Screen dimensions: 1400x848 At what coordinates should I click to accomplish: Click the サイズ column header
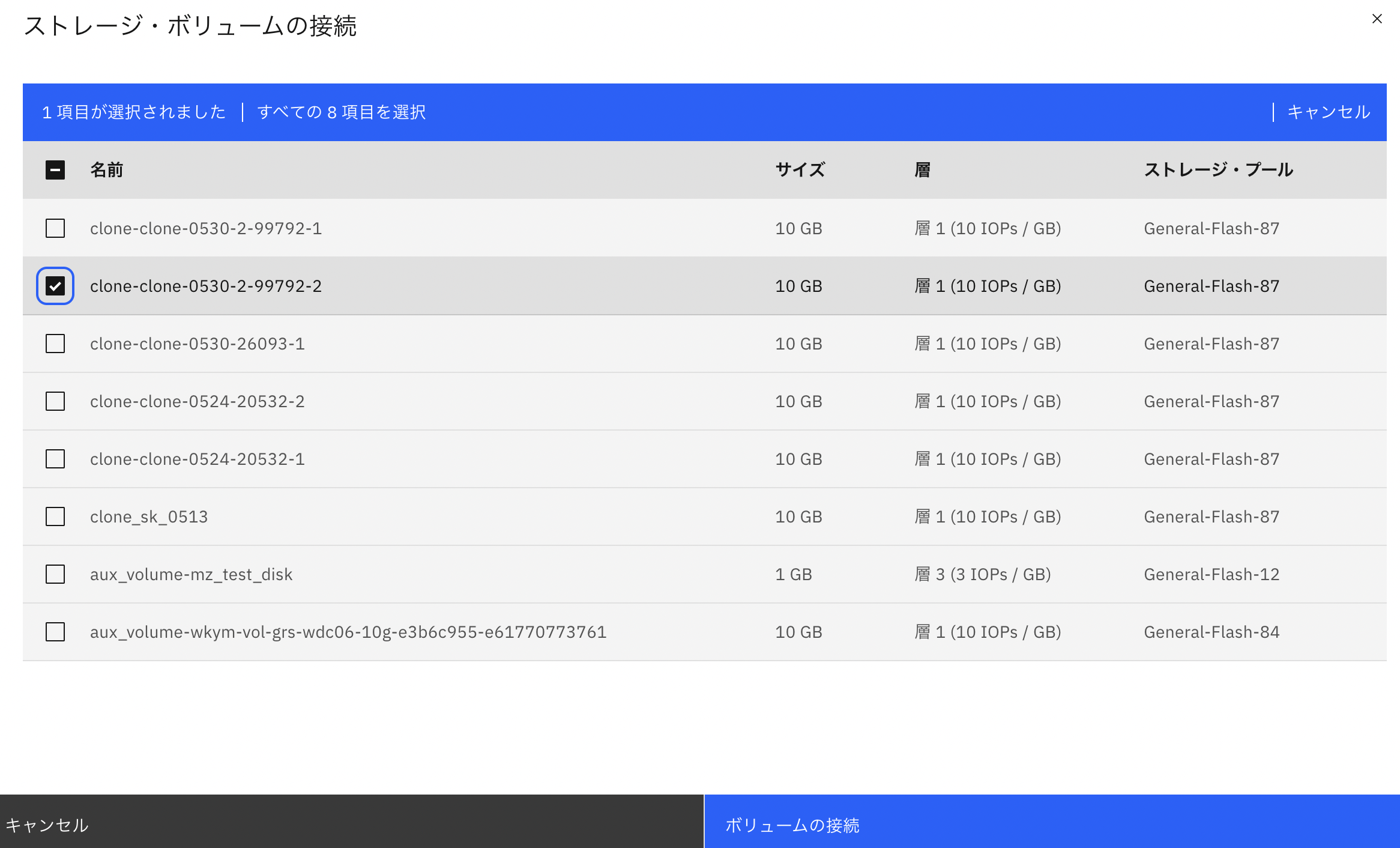(x=800, y=170)
